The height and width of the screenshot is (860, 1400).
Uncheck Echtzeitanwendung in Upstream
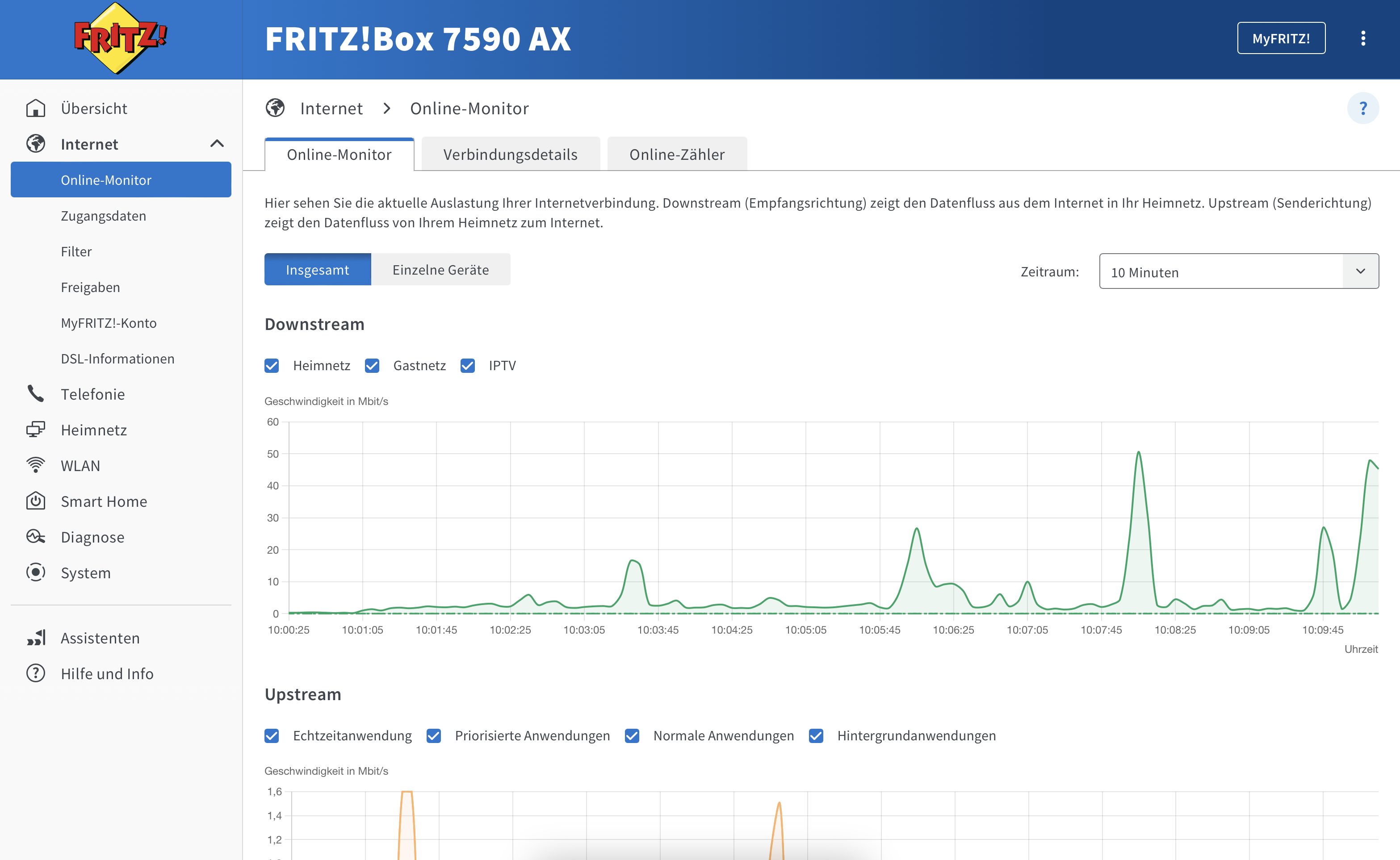272,735
